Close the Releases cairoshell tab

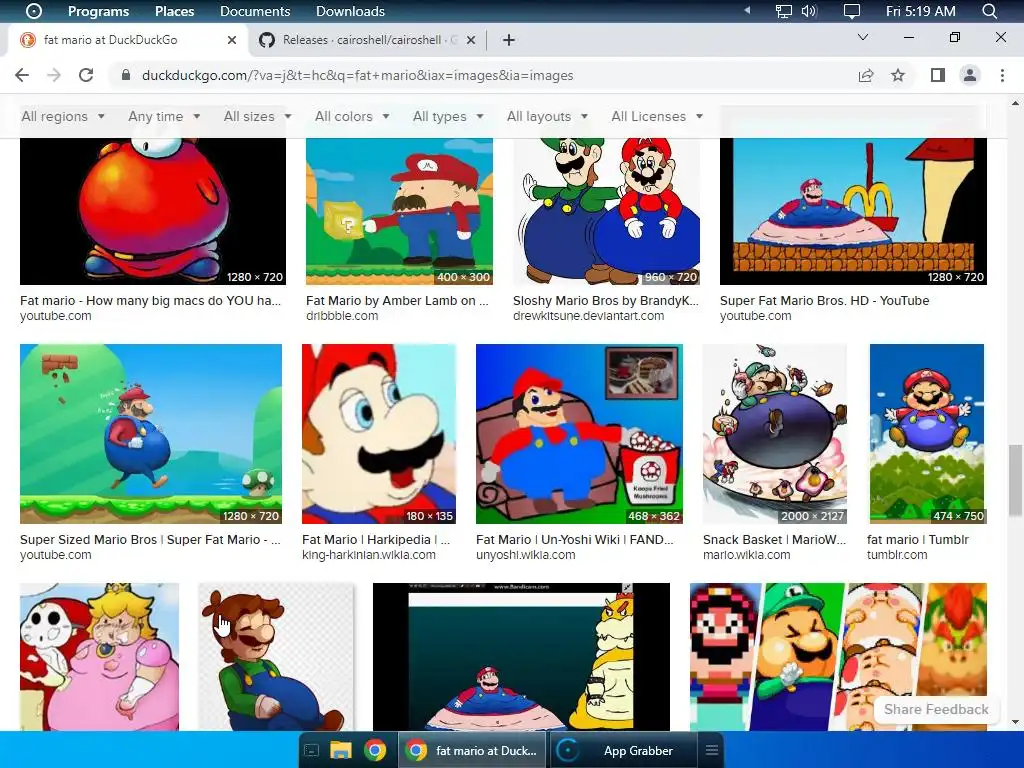coord(471,40)
